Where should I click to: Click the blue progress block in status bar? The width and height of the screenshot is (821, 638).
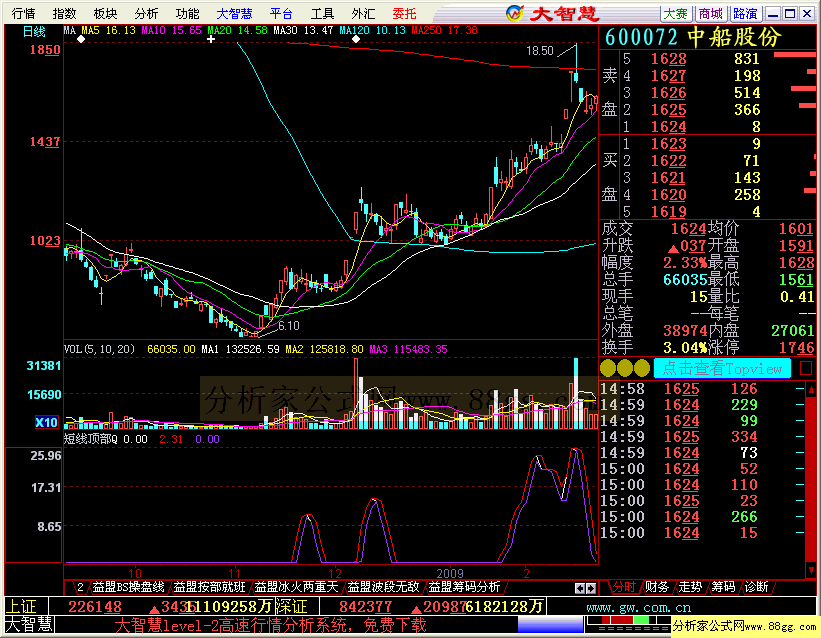pos(550,624)
